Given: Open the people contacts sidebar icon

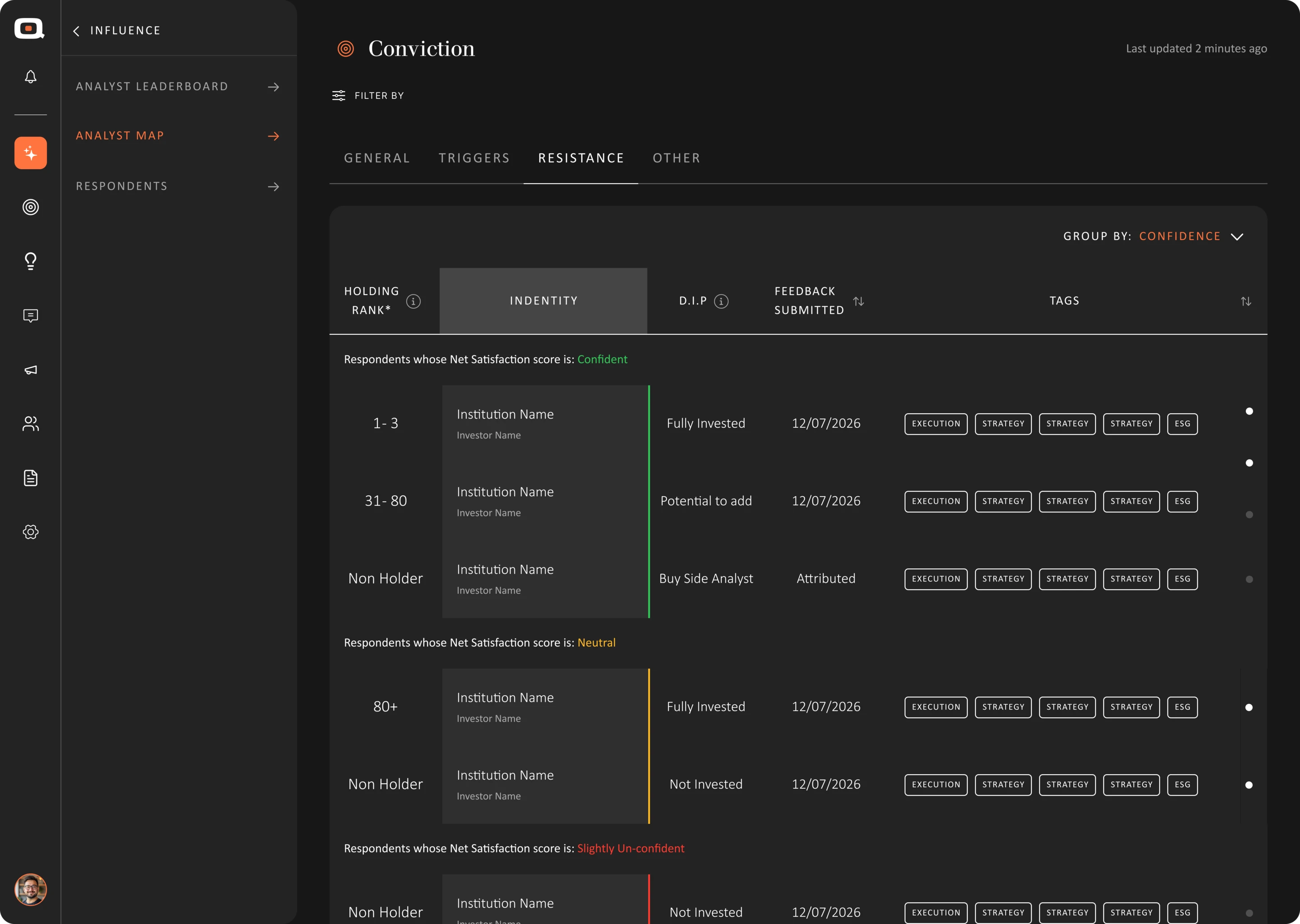Looking at the screenshot, I should 31,424.
